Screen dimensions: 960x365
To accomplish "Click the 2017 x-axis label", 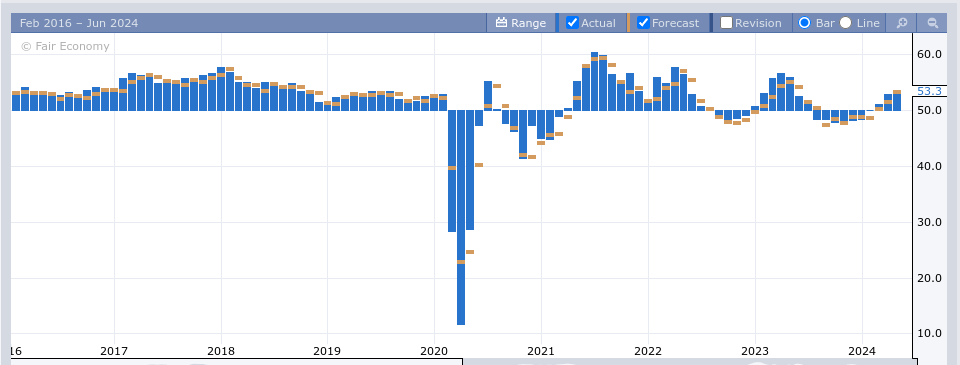I will (114, 352).
